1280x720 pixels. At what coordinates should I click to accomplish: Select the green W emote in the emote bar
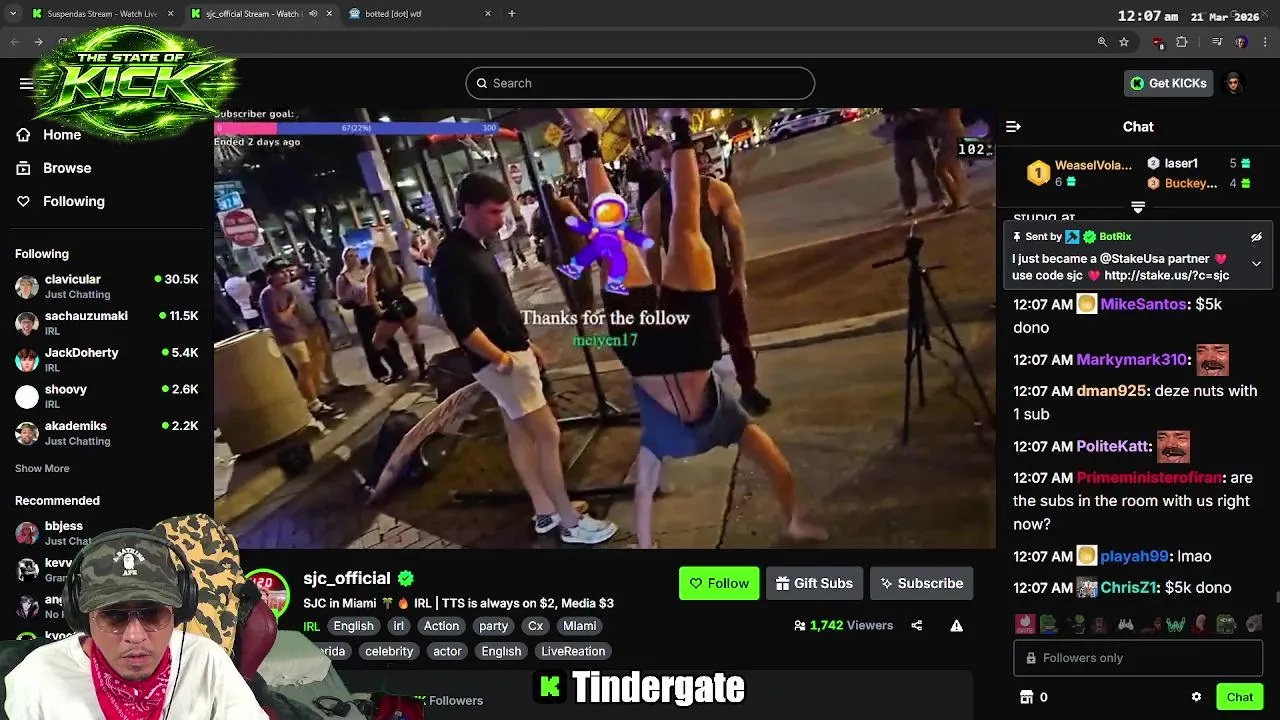coord(1175,624)
